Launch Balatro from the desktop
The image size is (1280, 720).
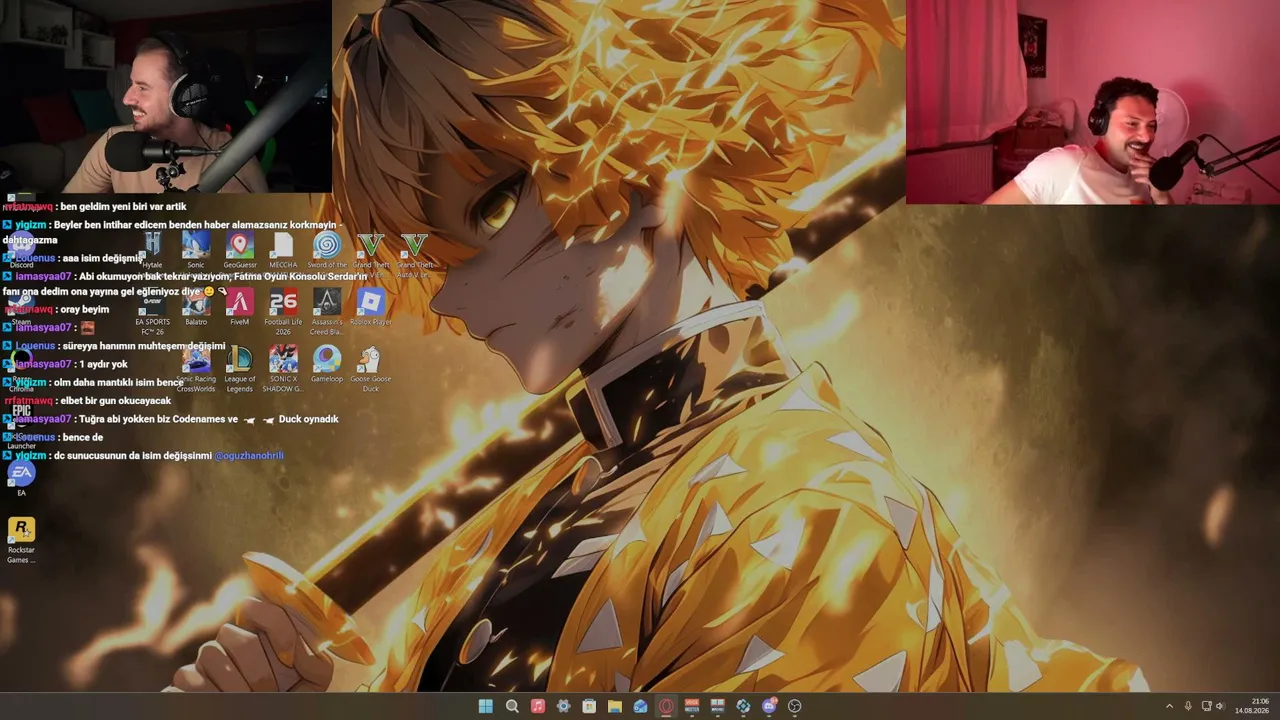[196, 306]
